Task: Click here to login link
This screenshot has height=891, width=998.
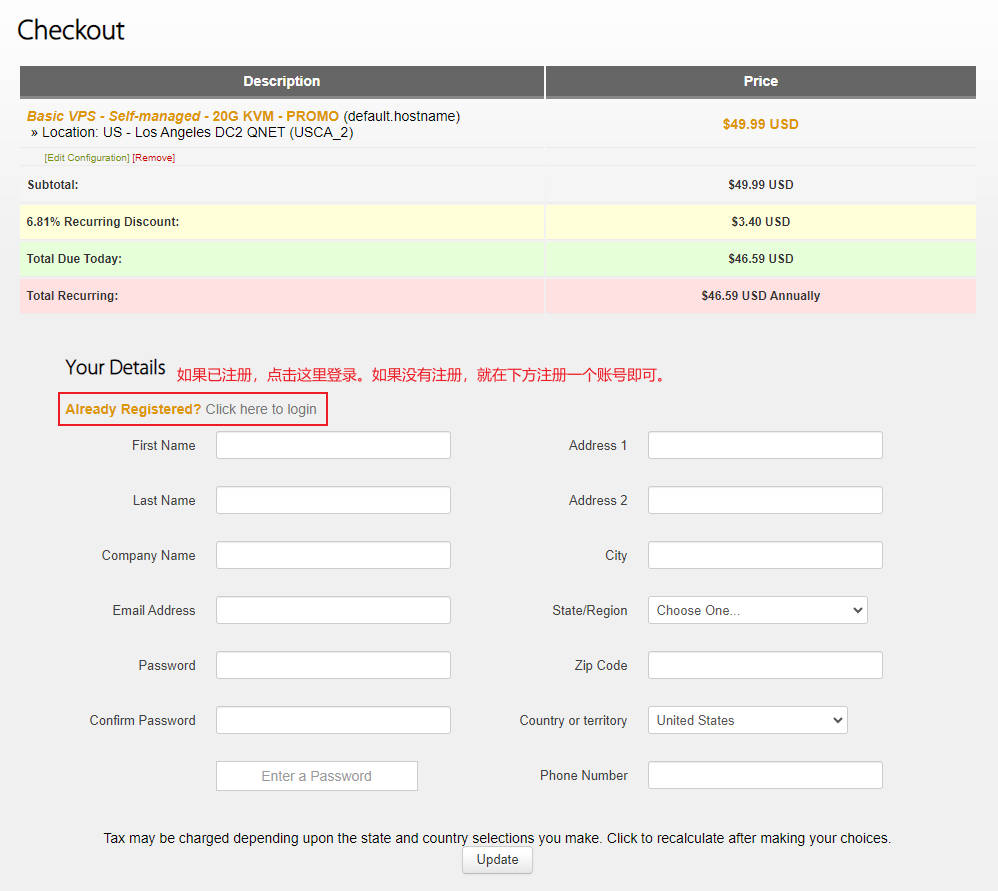Action: [x=260, y=409]
